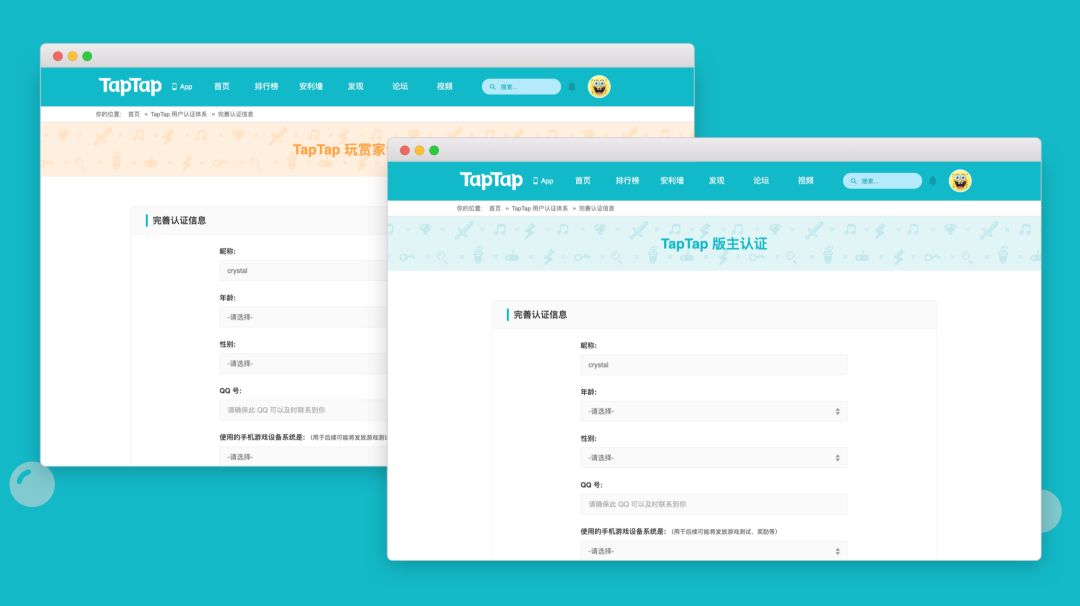Click the search box in back window

point(521,87)
